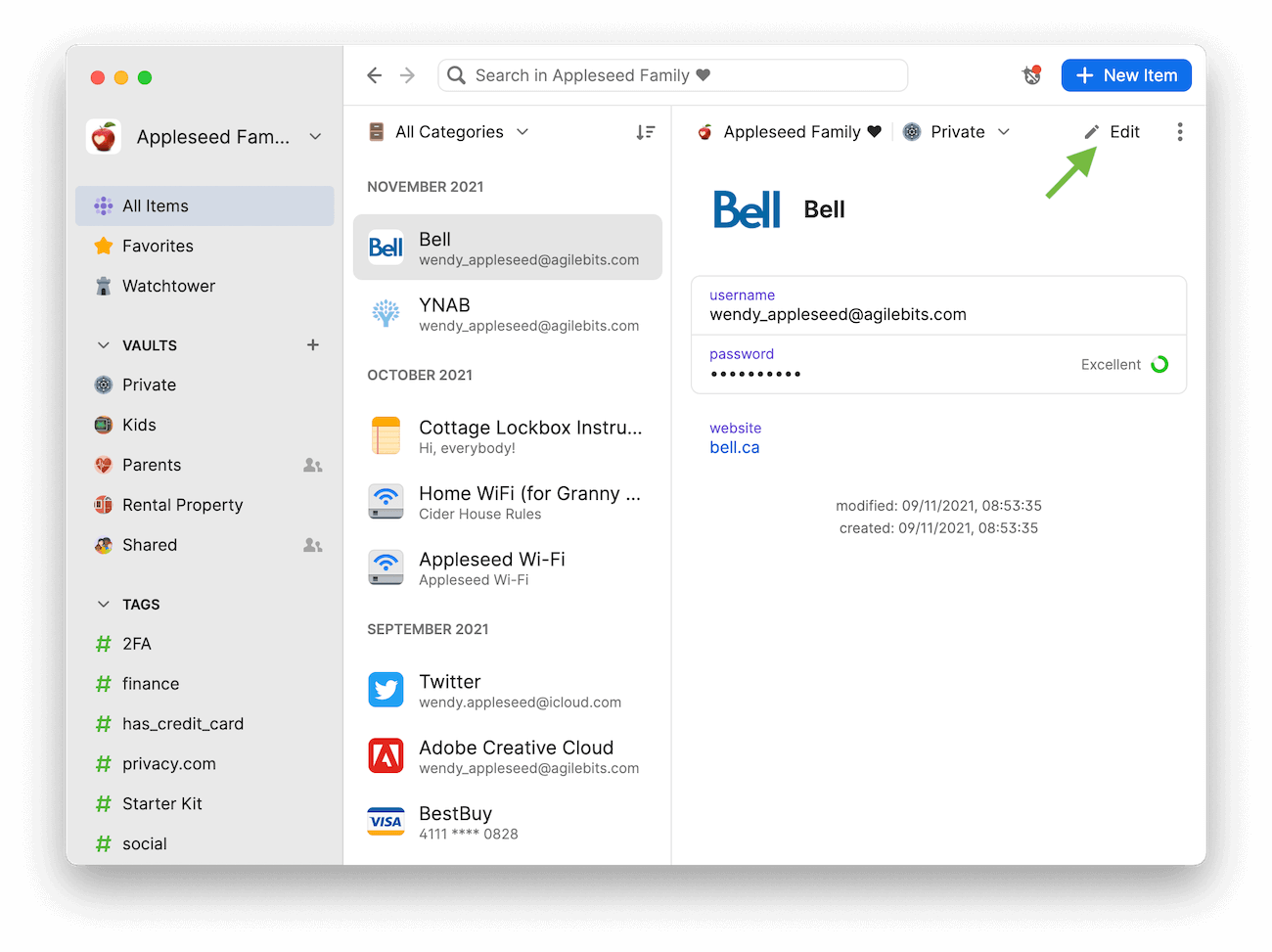
Task: Open the three-dot more options menu
Action: click(1180, 132)
